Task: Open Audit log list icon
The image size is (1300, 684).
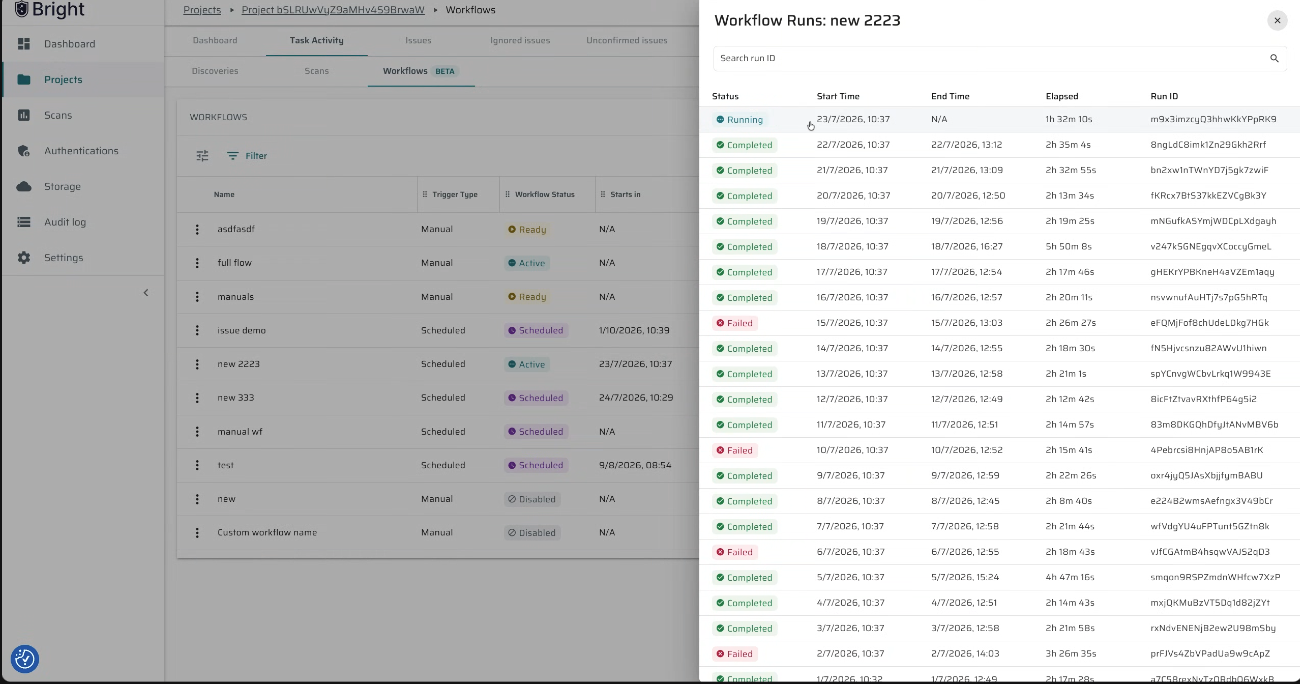Action: pyautogui.click(x=24, y=222)
